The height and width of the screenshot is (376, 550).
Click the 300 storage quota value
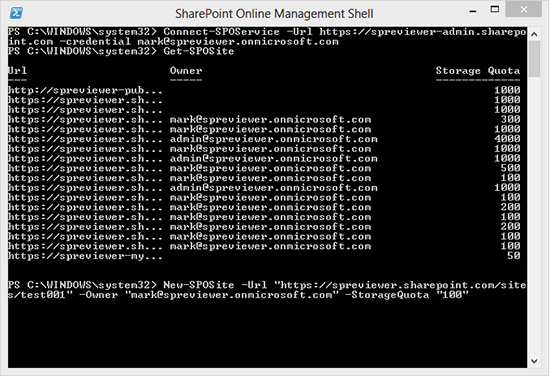(510, 120)
